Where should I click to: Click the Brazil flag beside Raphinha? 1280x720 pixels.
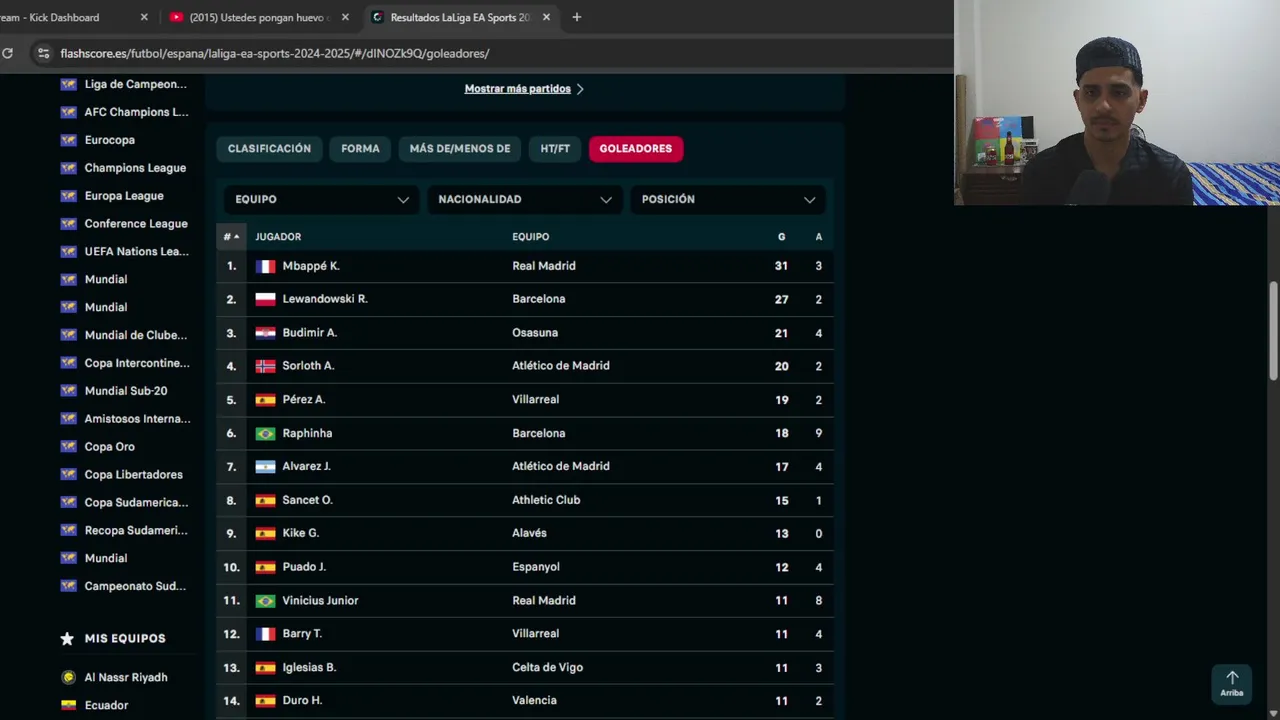point(265,433)
